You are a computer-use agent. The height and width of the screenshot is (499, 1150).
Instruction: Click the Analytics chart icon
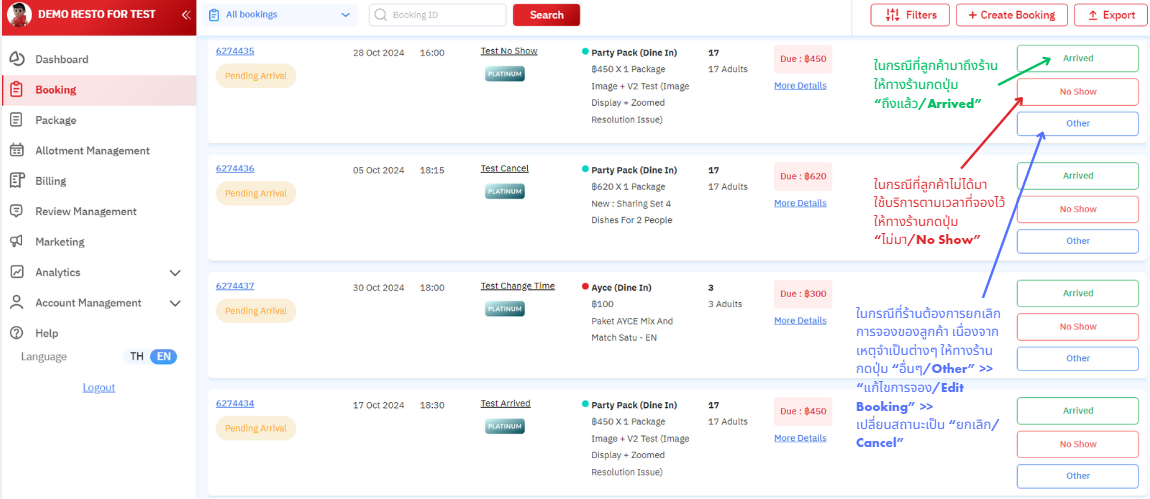pyautogui.click(x=17, y=272)
